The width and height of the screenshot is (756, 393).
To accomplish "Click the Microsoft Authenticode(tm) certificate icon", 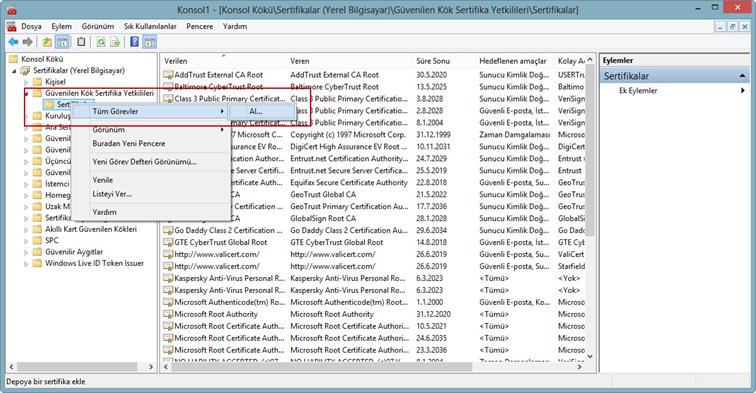I will [x=168, y=302].
